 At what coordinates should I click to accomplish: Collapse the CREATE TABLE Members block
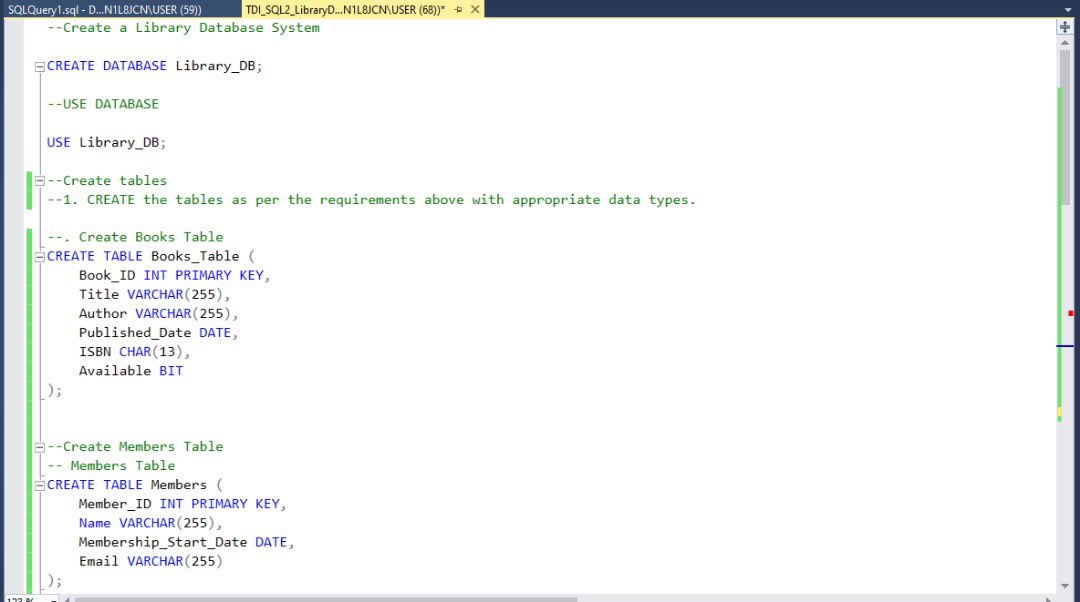(x=40, y=486)
